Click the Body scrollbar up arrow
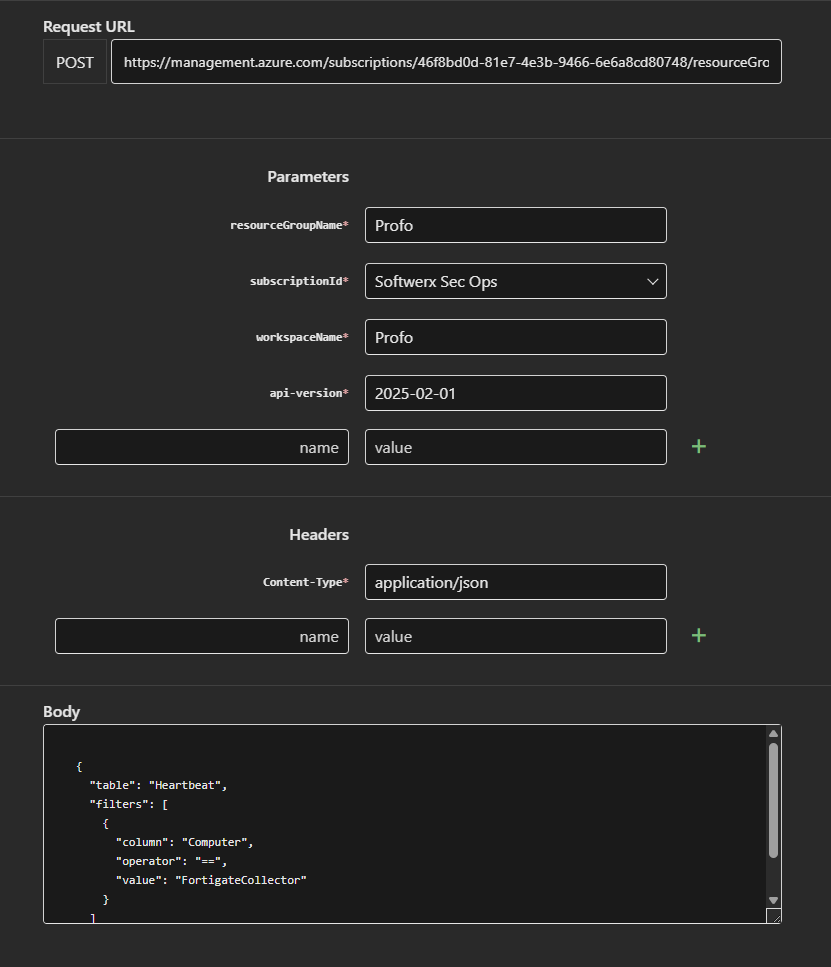 (773, 733)
